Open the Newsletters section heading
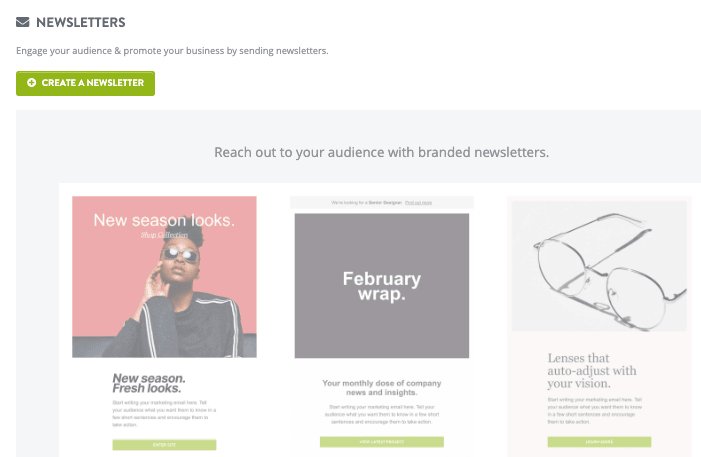The height and width of the screenshot is (457, 701). coord(80,22)
